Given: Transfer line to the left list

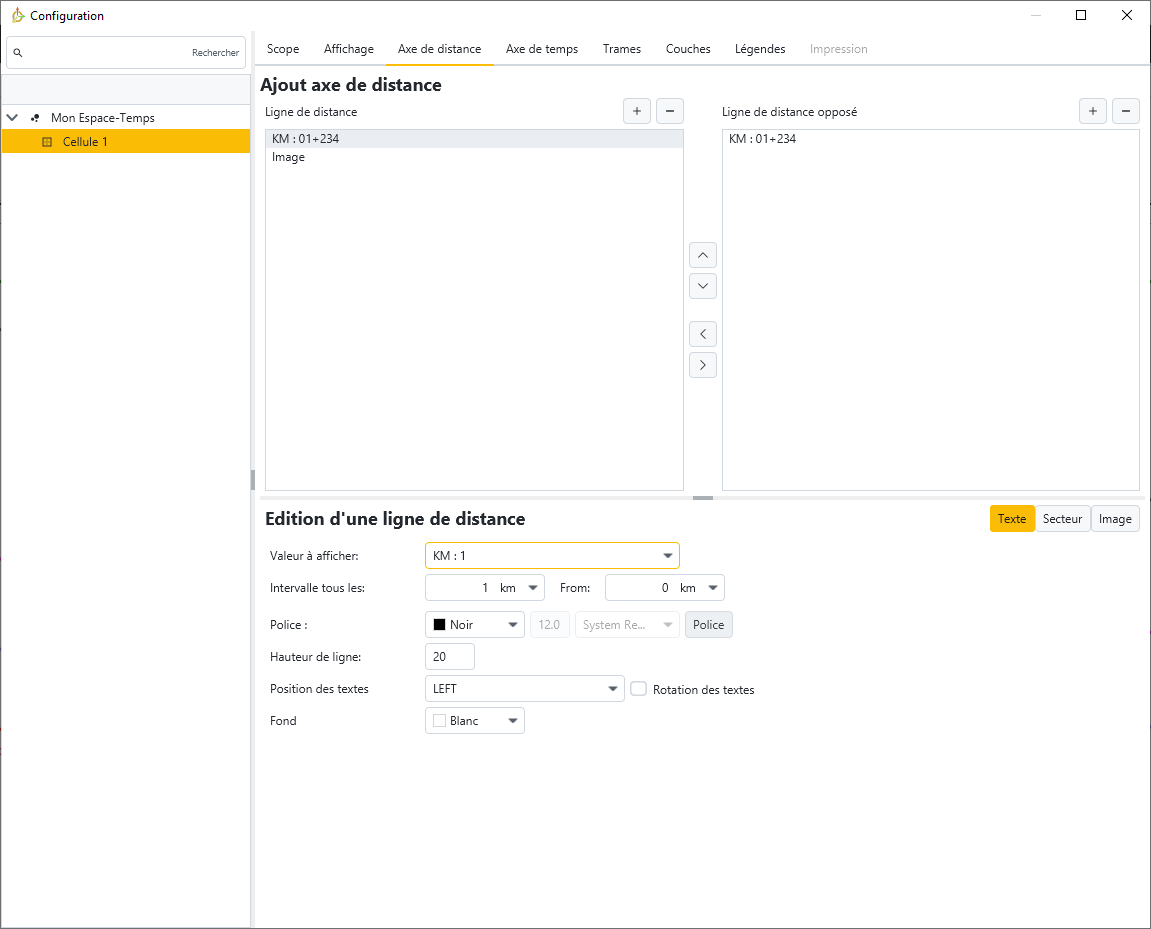Looking at the screenshot, I should point(703,334).
